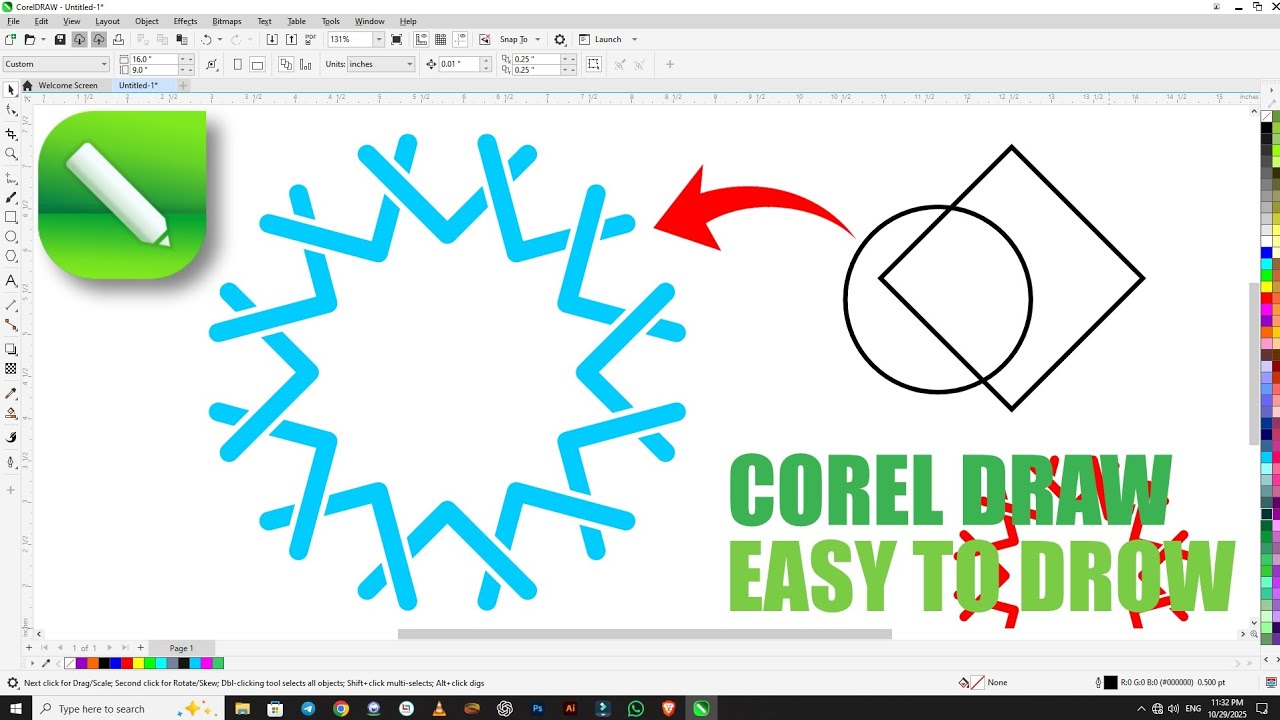
Task: Pick the Artistic Media brush tool
Action: (x=11, y=197)
